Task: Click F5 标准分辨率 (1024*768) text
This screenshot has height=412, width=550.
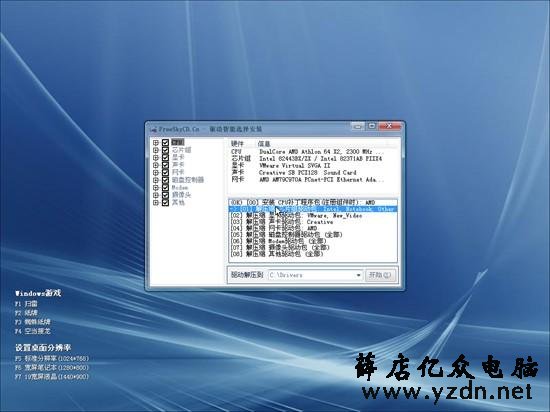Action: click(52, 359)
